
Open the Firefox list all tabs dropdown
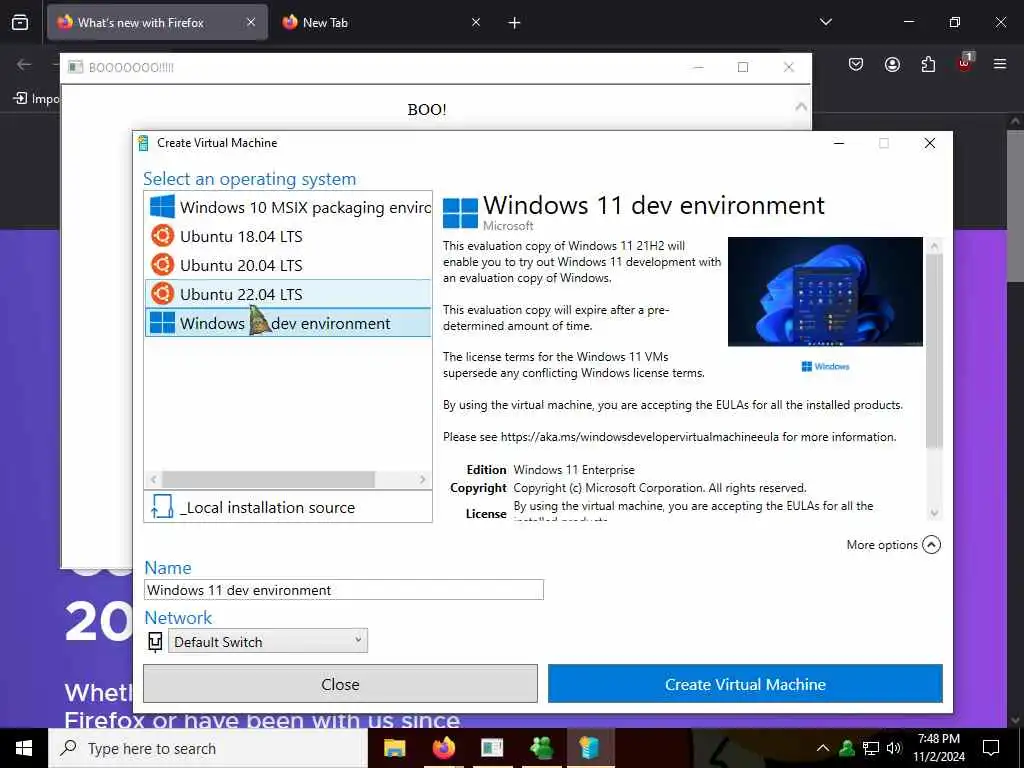tap(826, 22)
